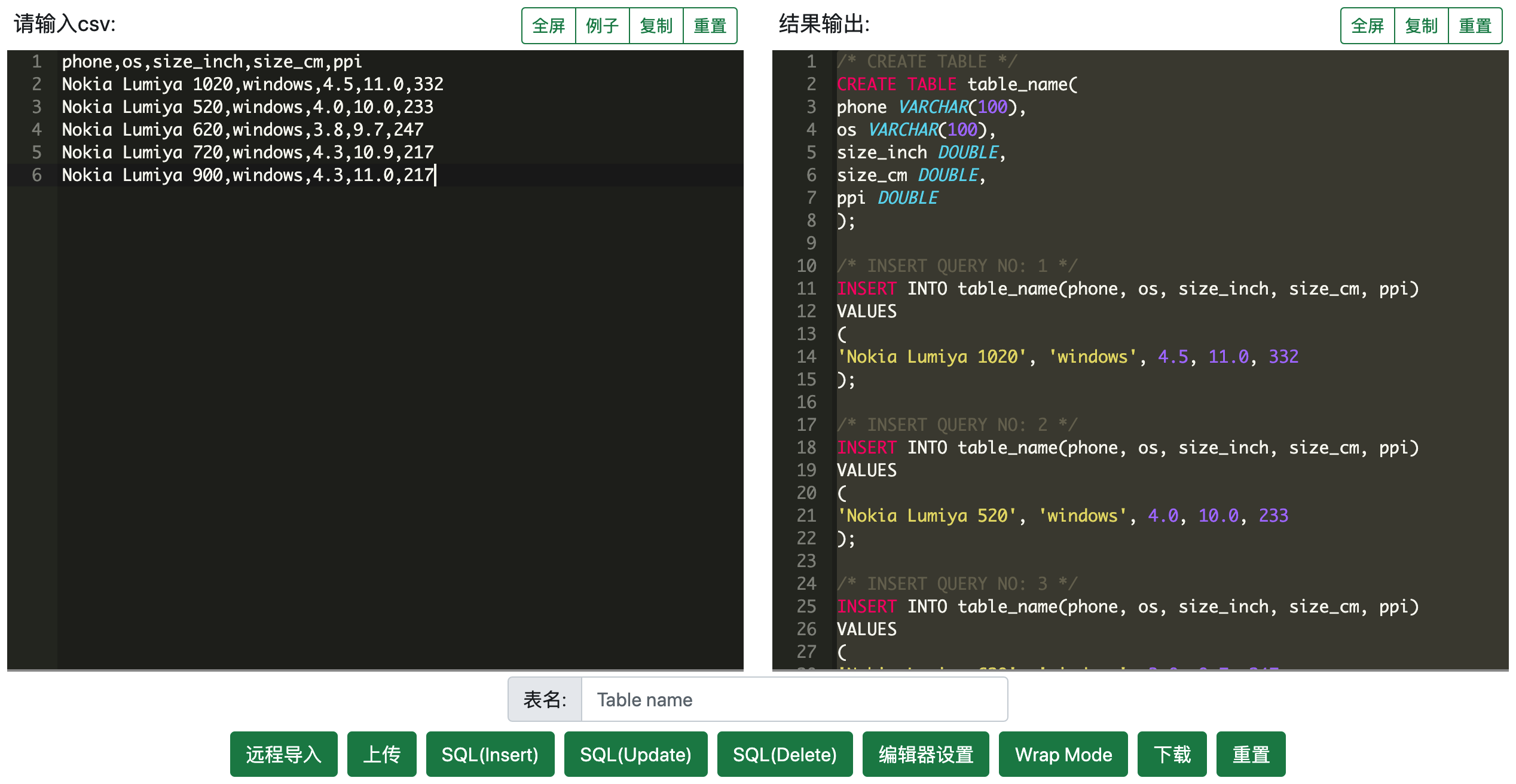Copy the SQL result output
The image size is (1516, 784).
(x=1421, y=26)
